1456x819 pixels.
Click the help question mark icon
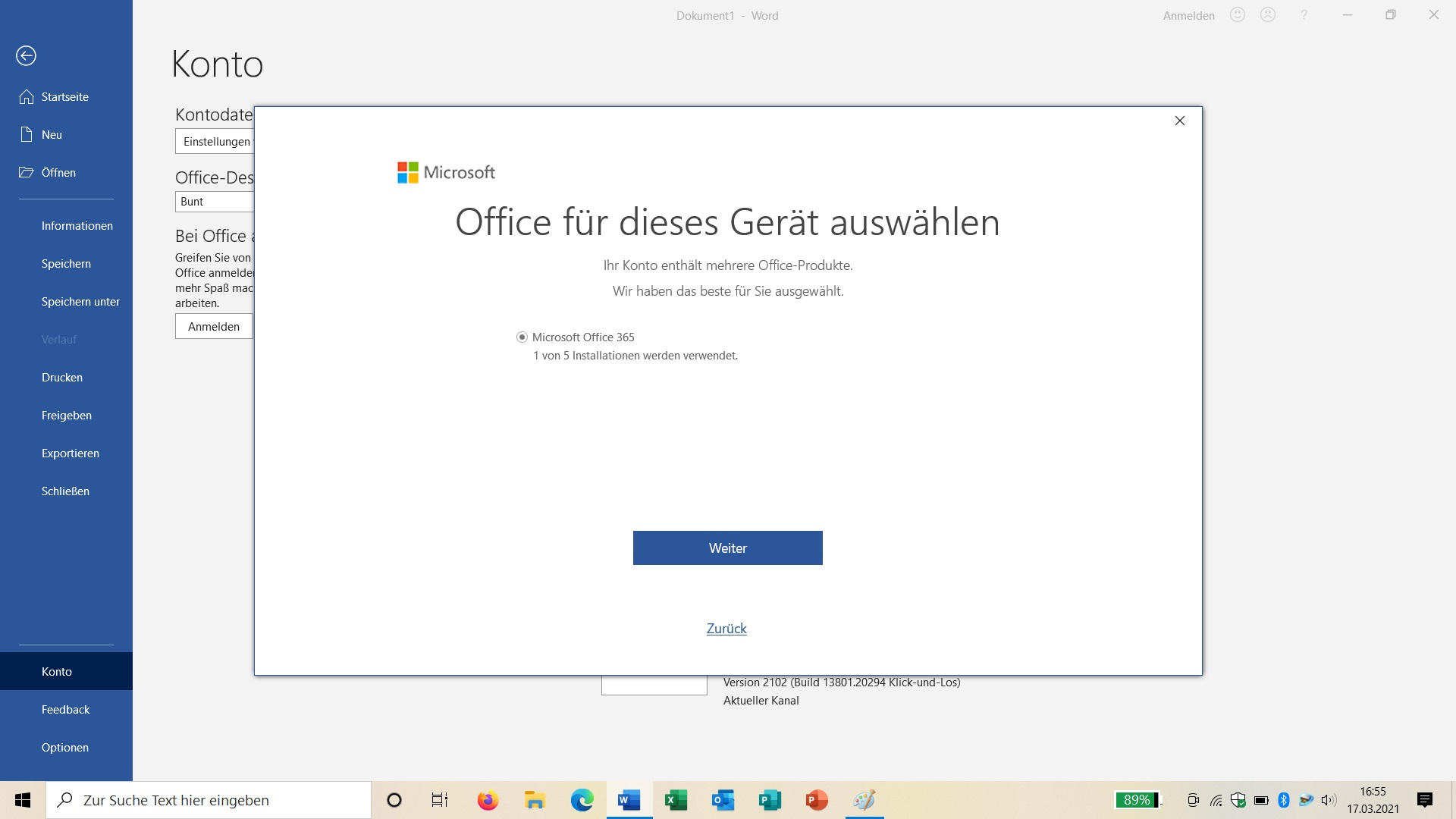point(1304,15)
